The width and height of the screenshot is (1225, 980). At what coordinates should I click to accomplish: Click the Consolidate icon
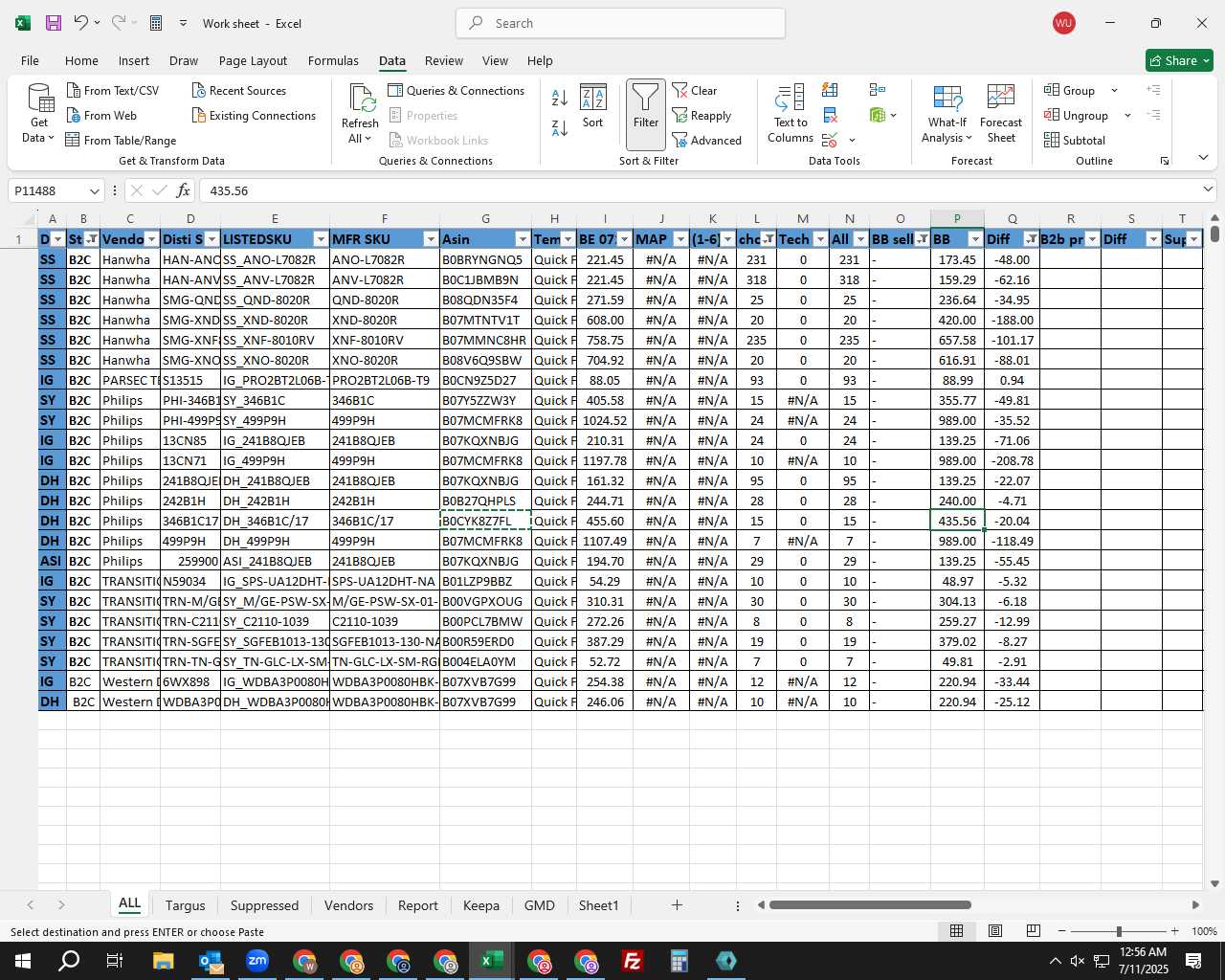click(x=878, y=90)
